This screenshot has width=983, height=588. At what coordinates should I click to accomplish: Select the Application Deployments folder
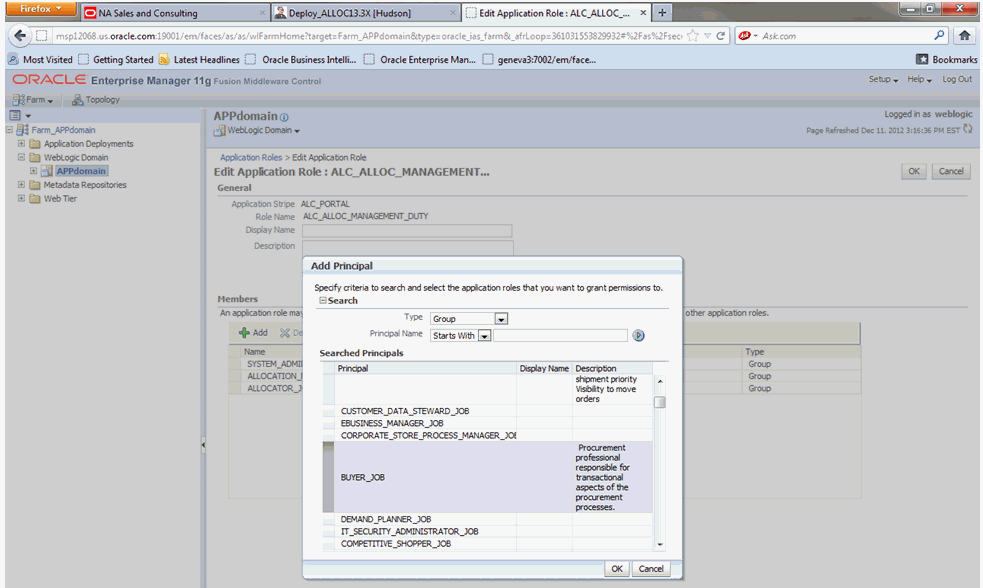[x=88, y=144]
